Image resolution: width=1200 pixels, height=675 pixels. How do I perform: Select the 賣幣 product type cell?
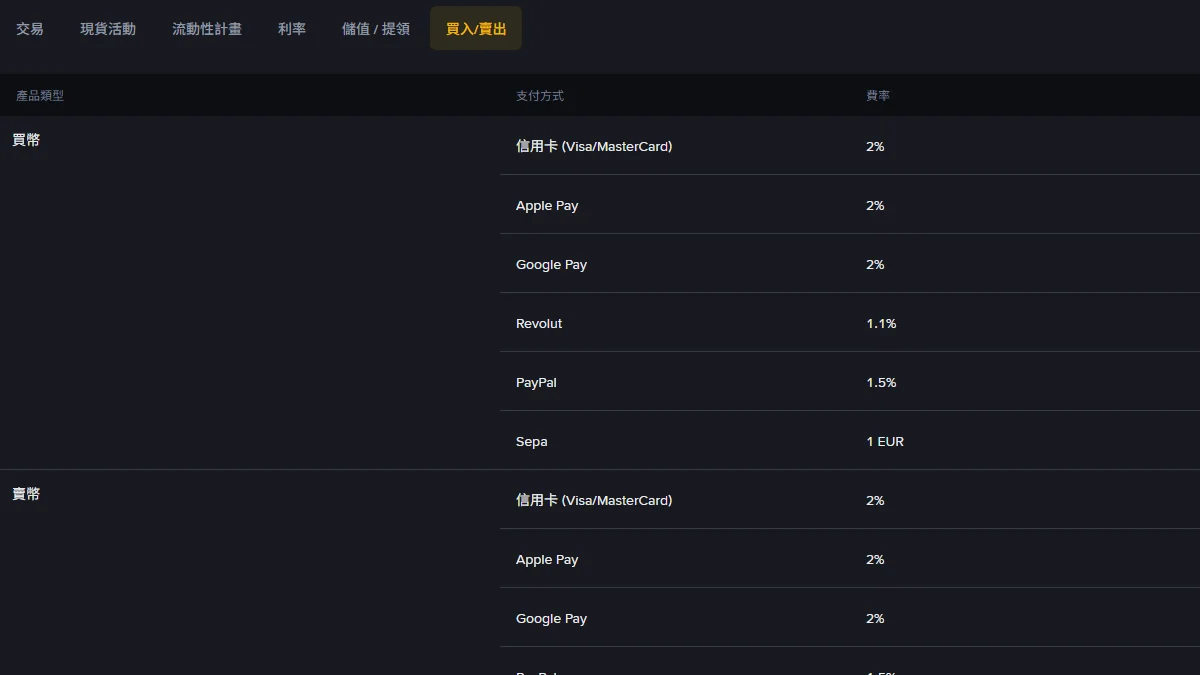(26, 494)
